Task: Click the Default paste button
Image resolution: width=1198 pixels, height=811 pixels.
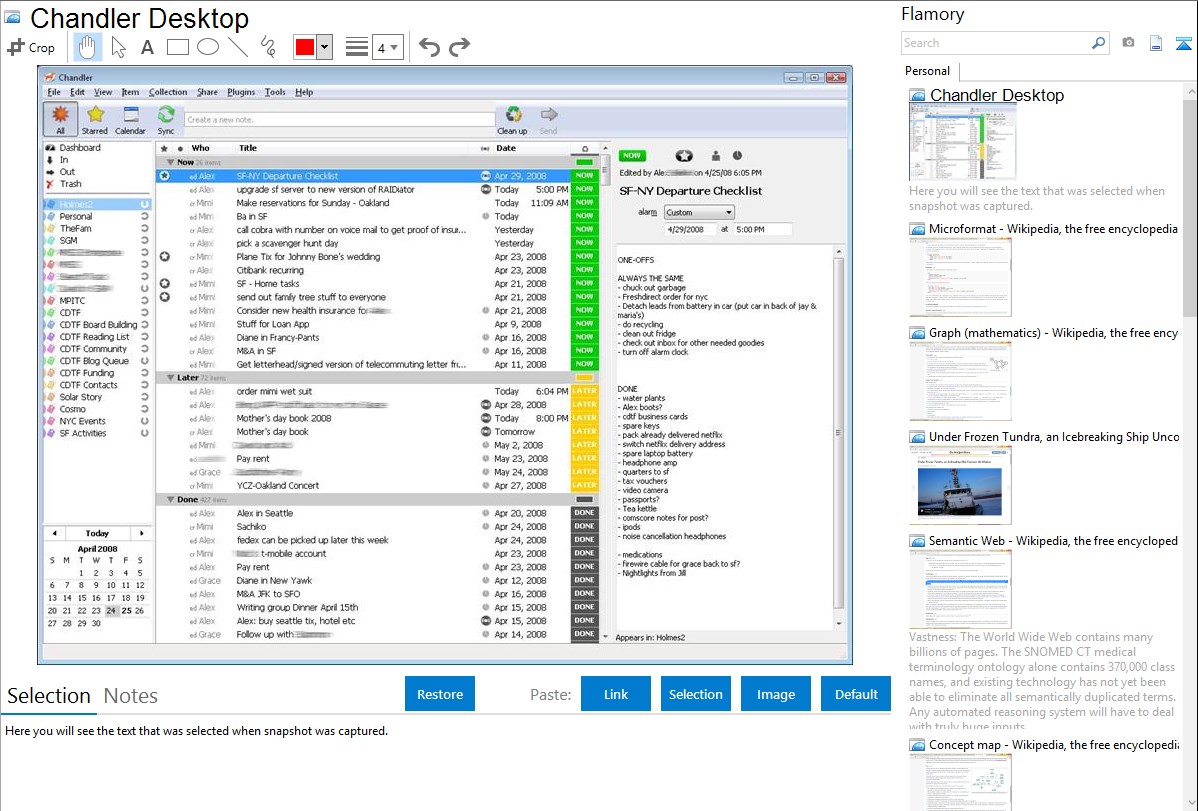Action: [856, 694]
